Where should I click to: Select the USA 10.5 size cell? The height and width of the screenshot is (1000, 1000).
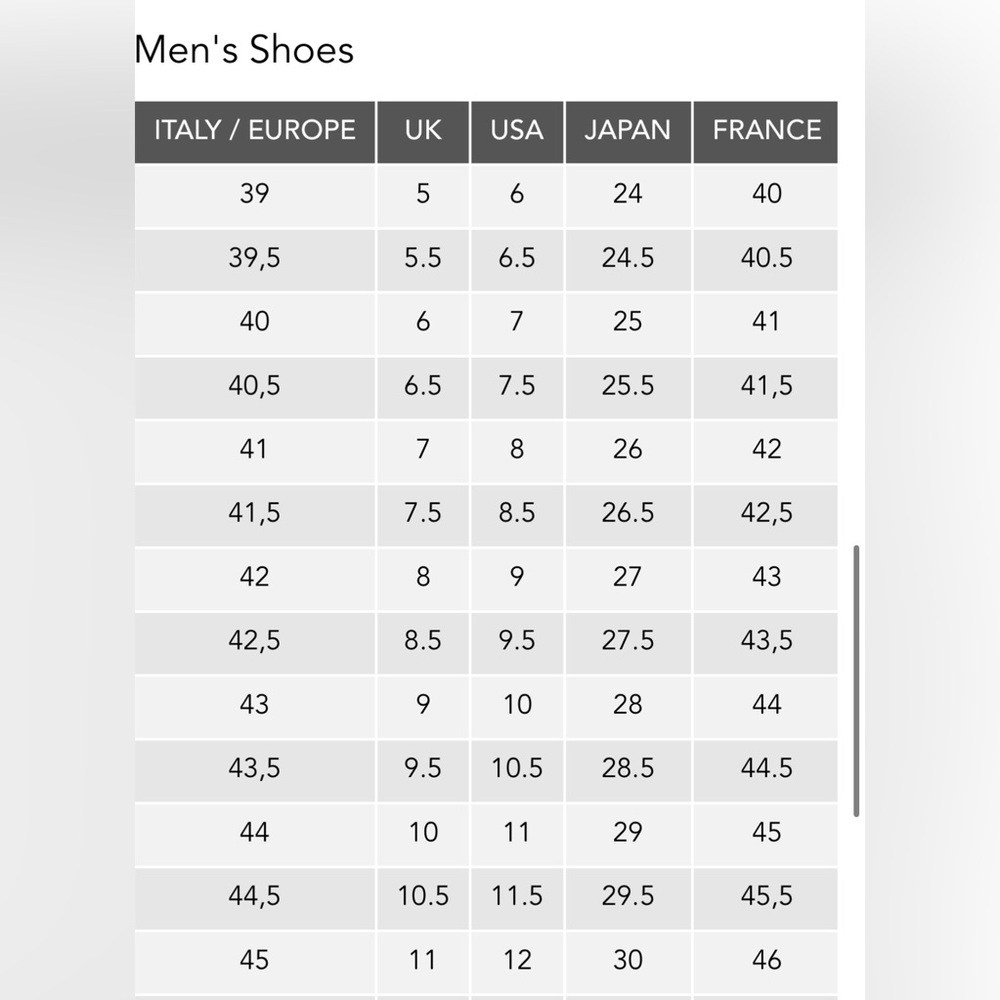(x=517, y=768)
